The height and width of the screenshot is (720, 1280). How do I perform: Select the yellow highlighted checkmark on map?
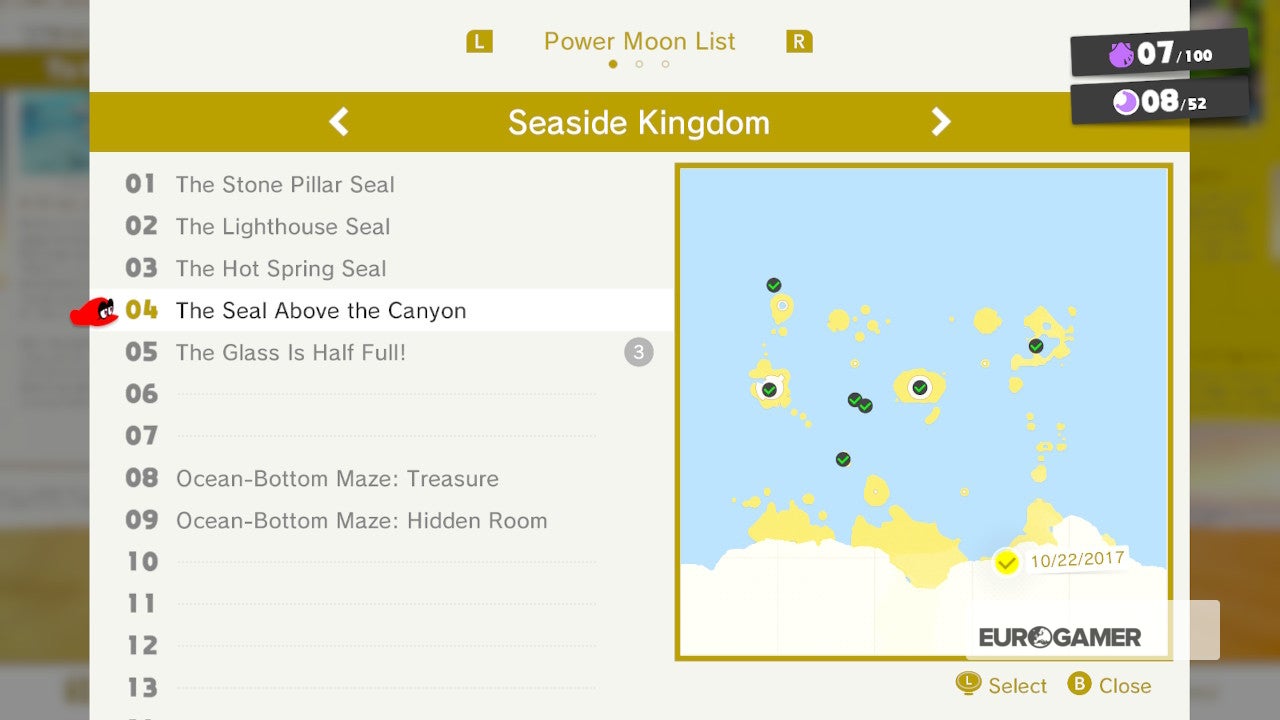[x=1007, y=563]
